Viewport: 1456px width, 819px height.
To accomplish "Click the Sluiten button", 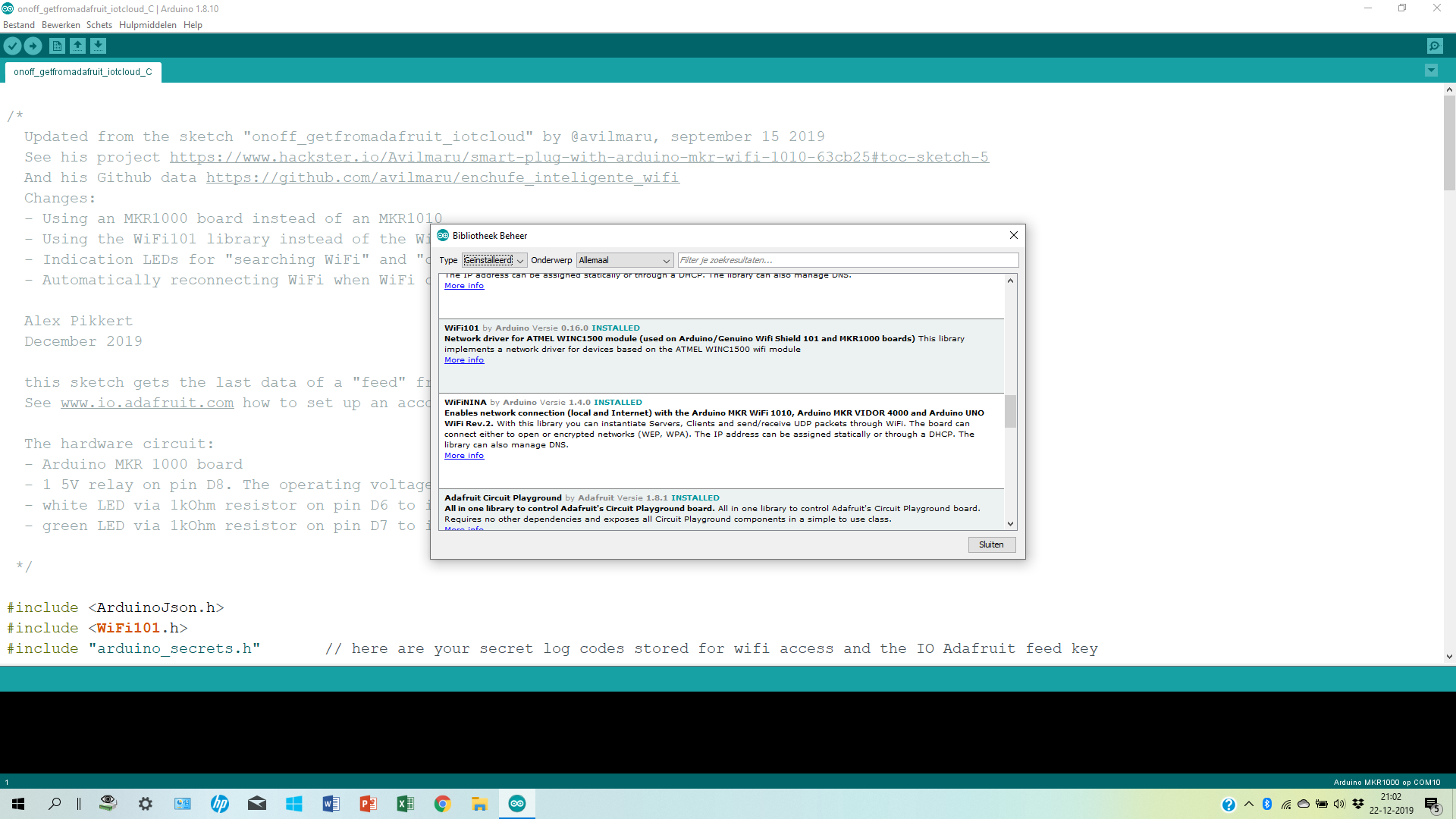I will 991,544.
